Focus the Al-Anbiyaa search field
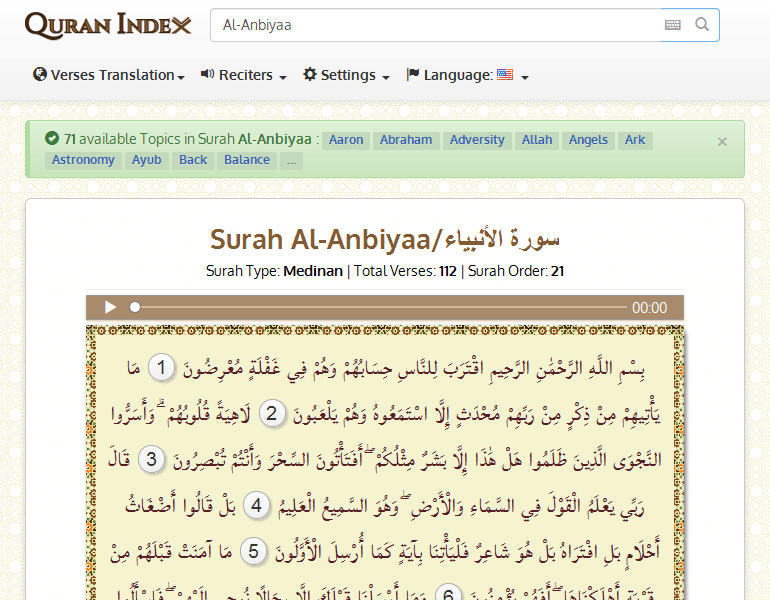The height and width of the screenshot is (600, 770). 435,25
